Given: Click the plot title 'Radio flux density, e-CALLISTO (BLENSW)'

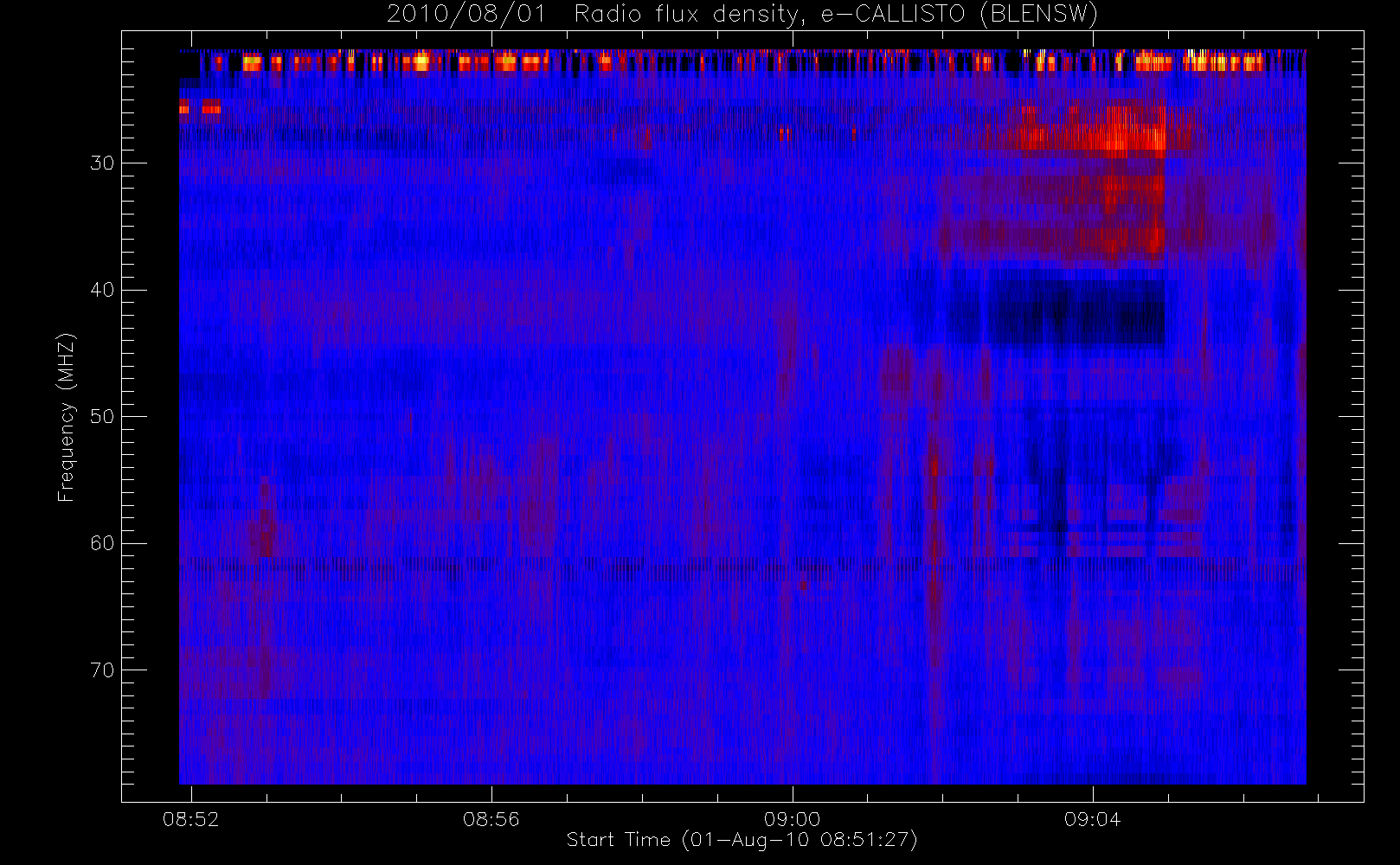Looking at the screenshot, I should [836, 15].
